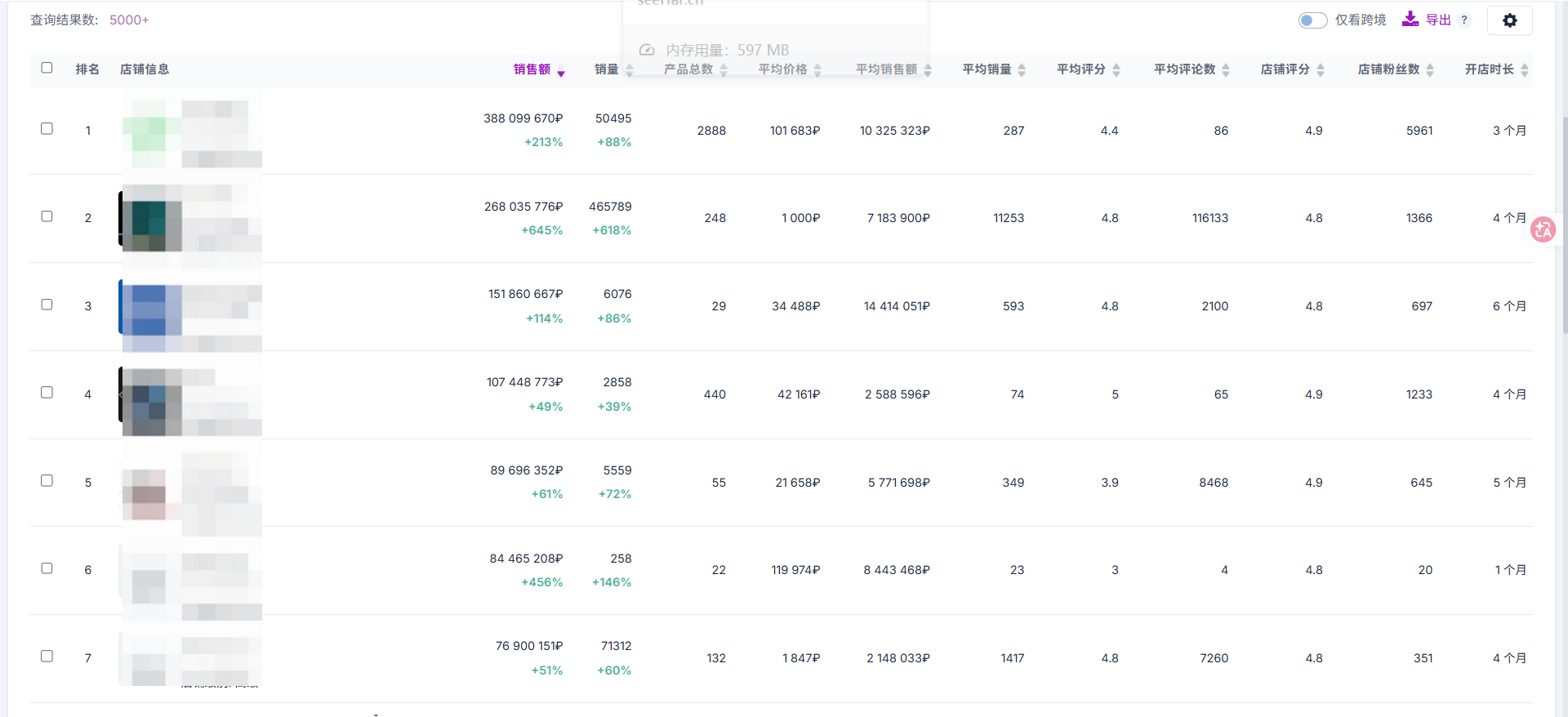Sort by 平均评论数 column header
Viewport: 1568px width, 717px height.
pos(1184,69)
